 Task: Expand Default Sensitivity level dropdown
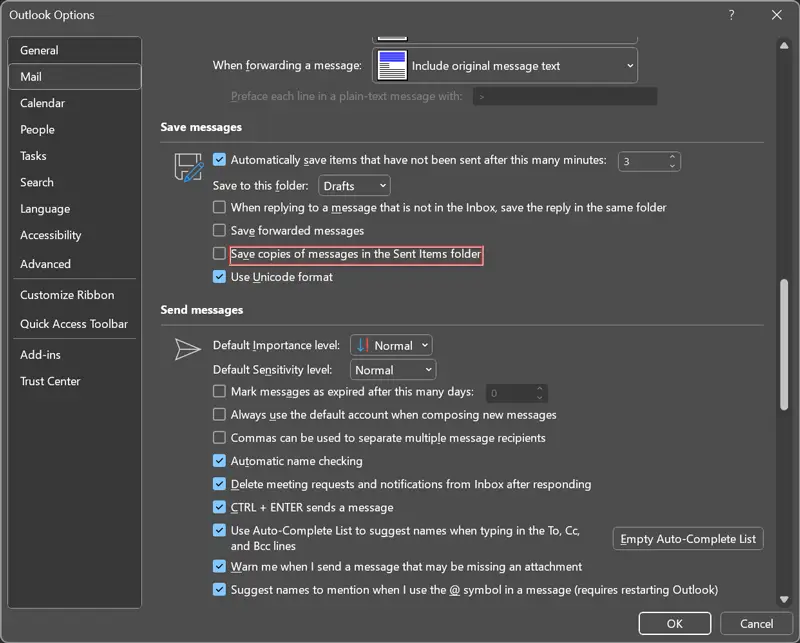(393, 370)
